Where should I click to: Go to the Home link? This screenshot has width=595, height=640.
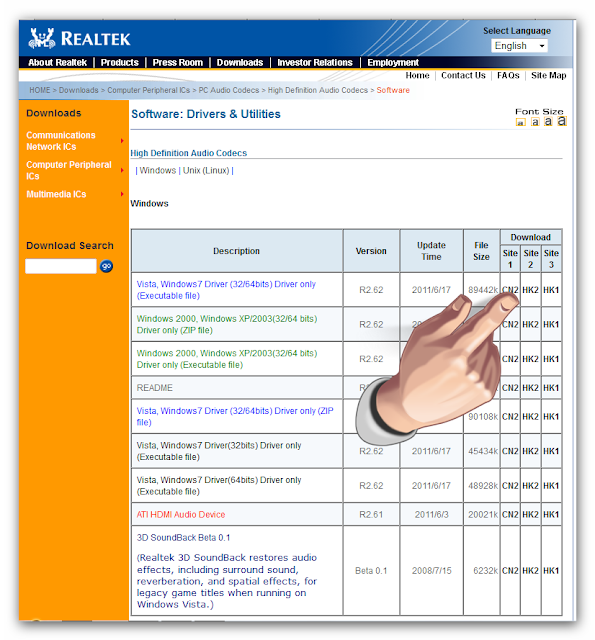coord(417,76)
